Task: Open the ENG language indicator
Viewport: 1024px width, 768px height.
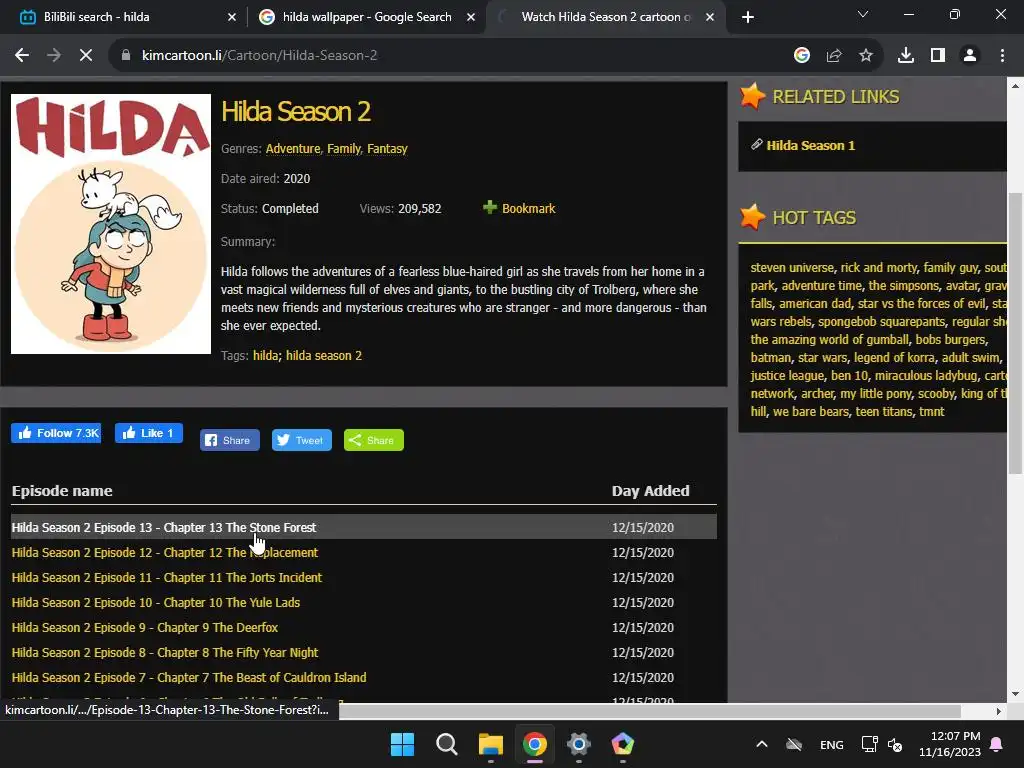Action: click(x=831, y=744)
